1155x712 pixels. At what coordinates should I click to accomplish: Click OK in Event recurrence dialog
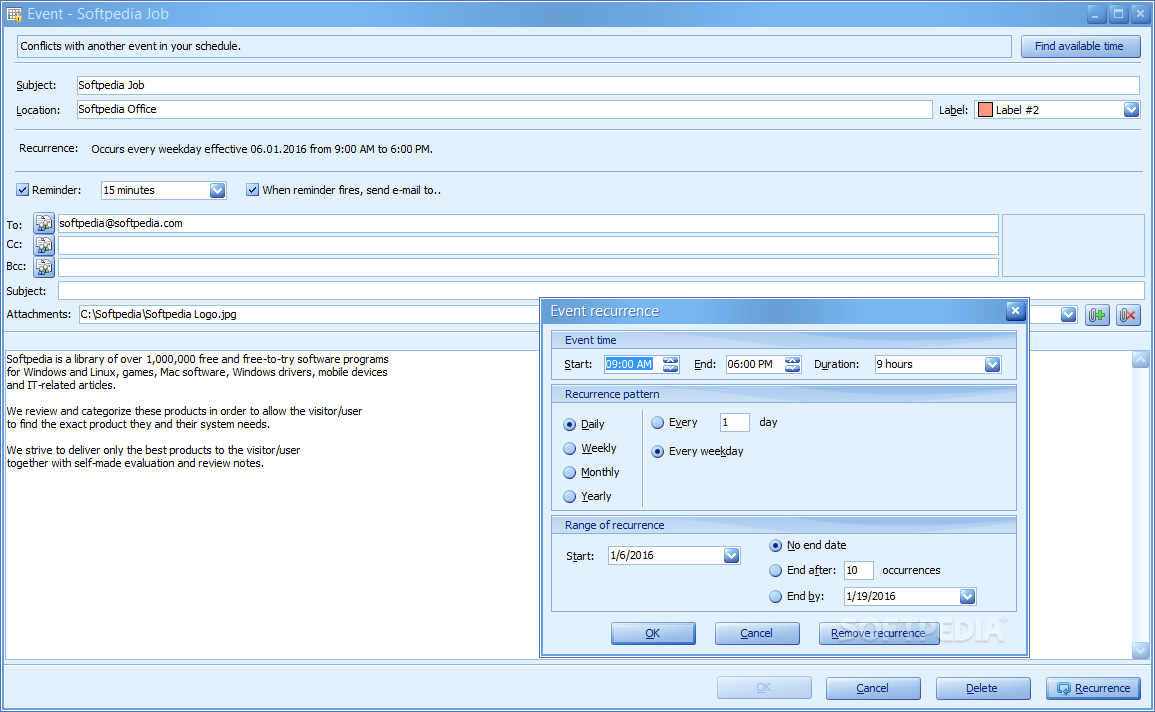coord(653,633)
